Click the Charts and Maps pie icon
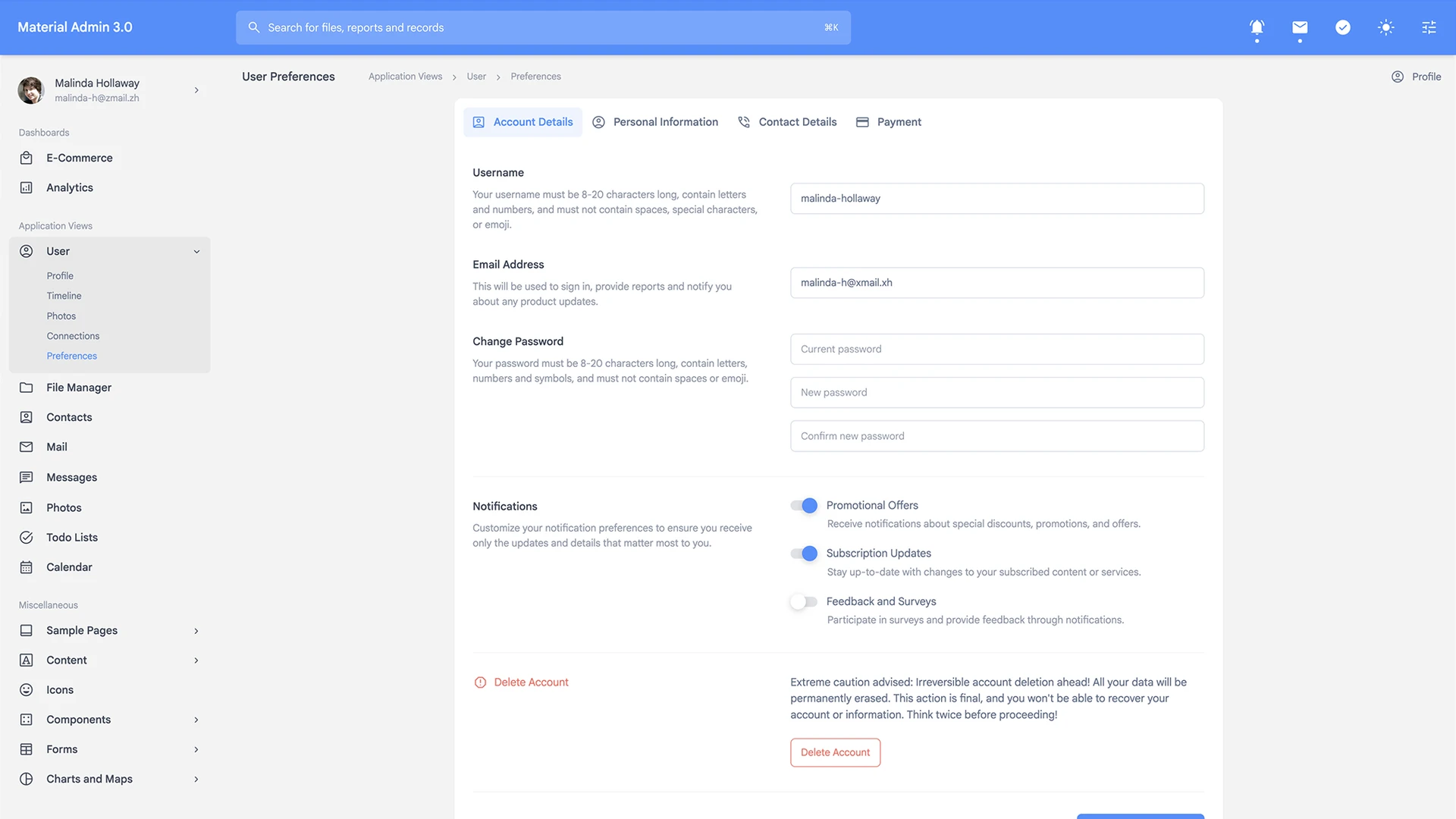 pyautogui.click(x=27, y=779)
